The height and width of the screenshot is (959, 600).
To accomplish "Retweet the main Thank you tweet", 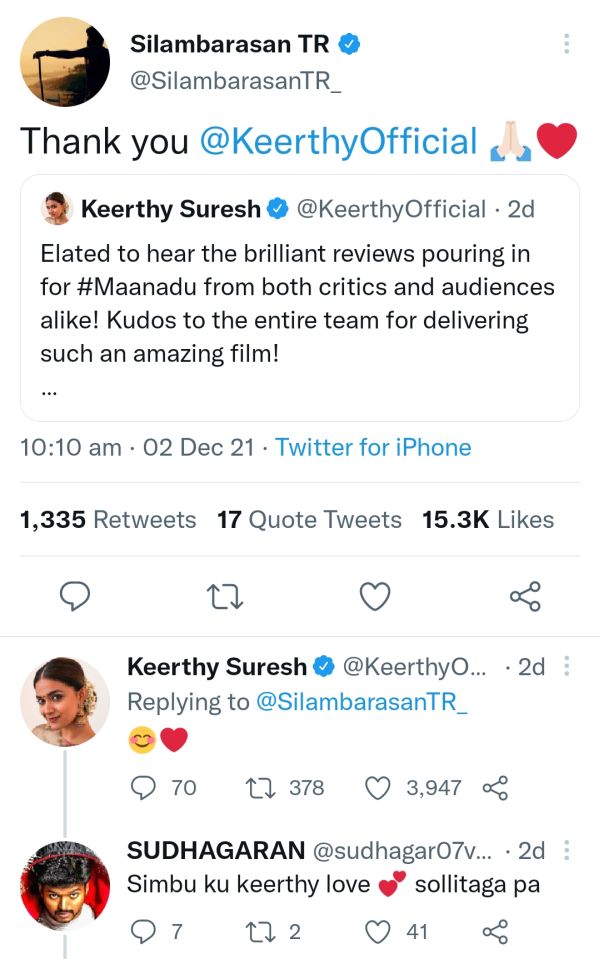I will (225, 597).
